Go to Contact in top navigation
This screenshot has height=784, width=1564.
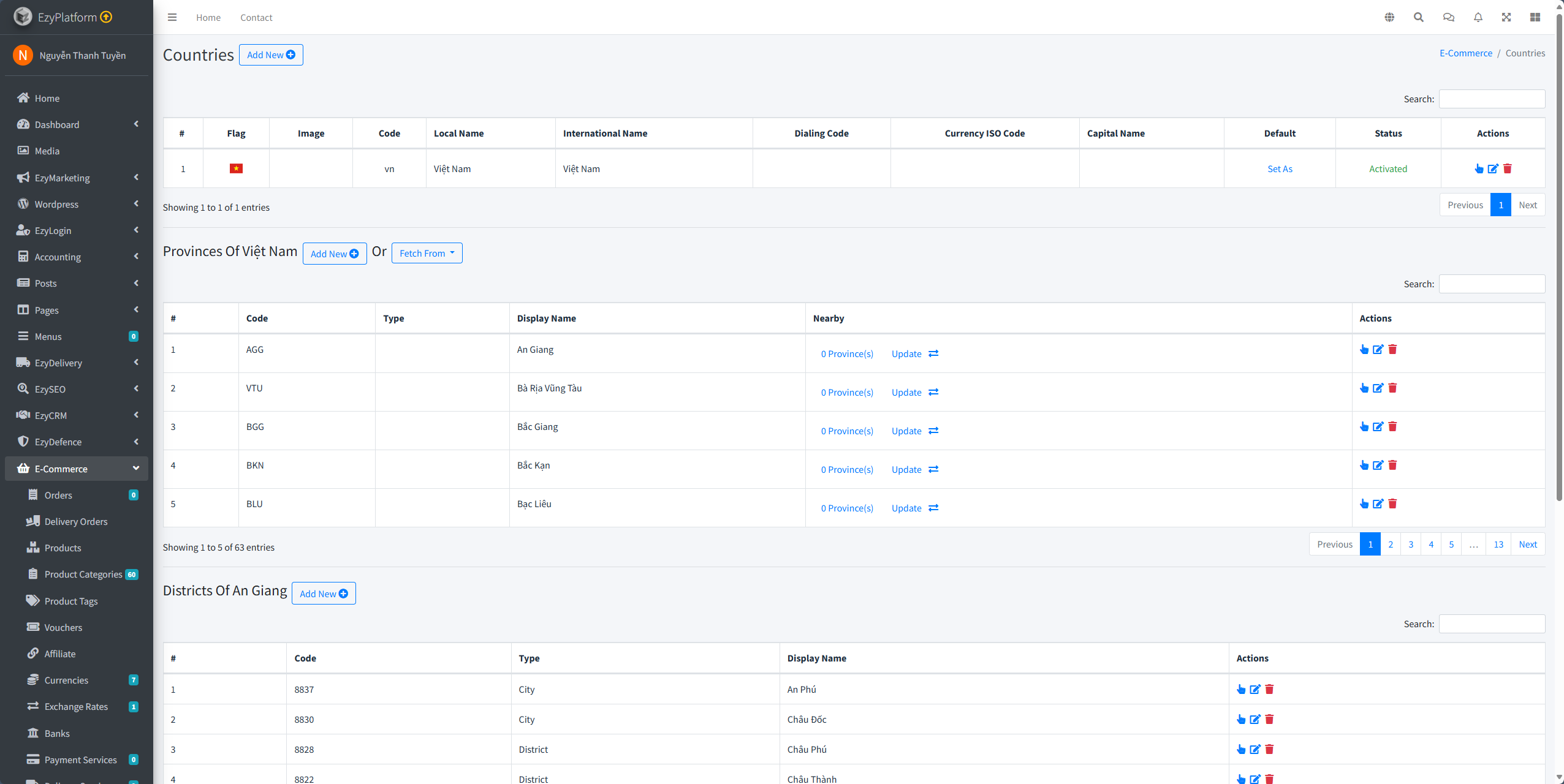tap(256, 17)
